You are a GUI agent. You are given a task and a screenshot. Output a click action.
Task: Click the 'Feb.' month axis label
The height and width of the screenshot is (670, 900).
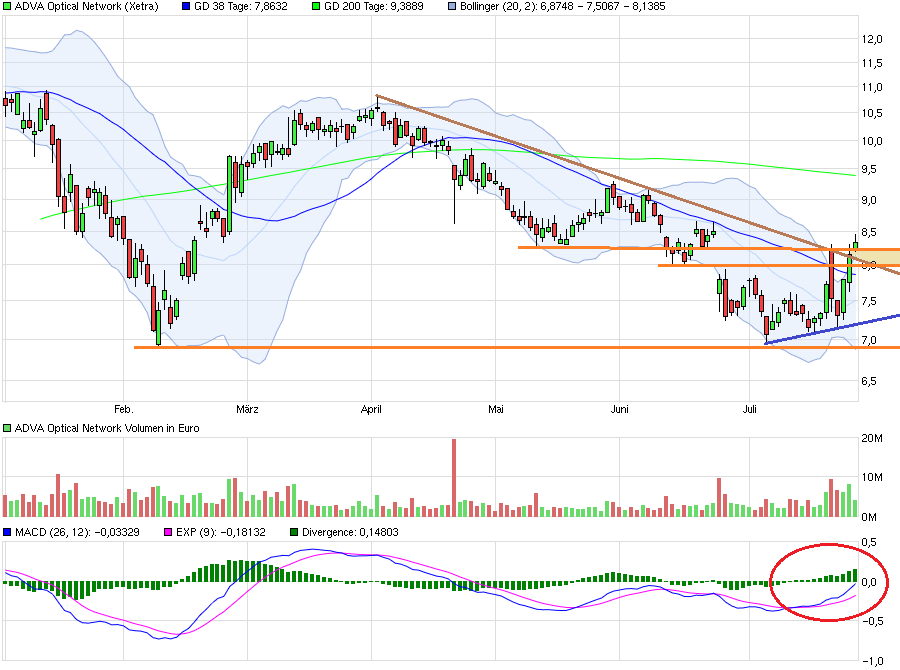coord(123,409)
